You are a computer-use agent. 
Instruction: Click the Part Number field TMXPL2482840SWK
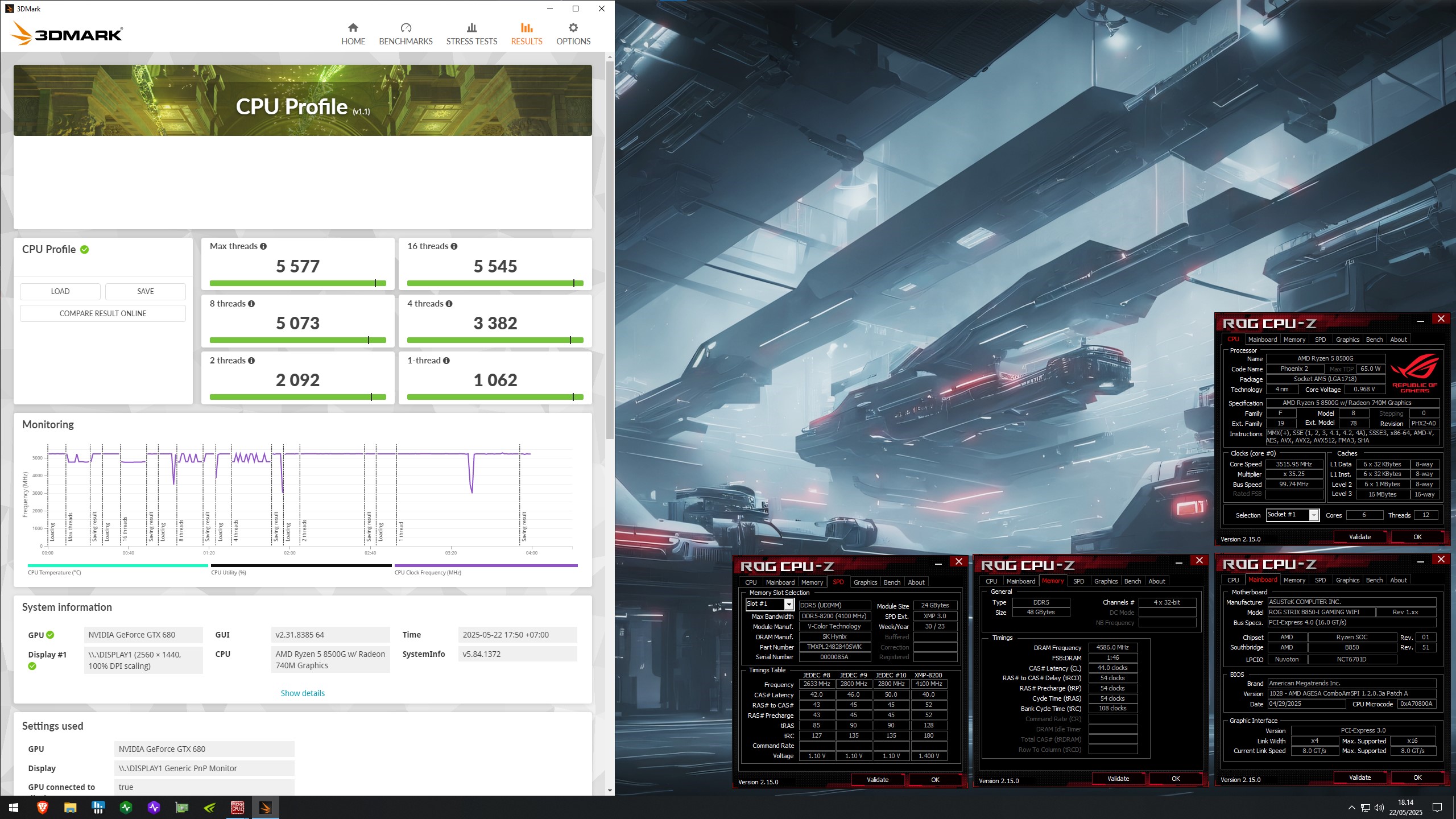coord(834,647)
